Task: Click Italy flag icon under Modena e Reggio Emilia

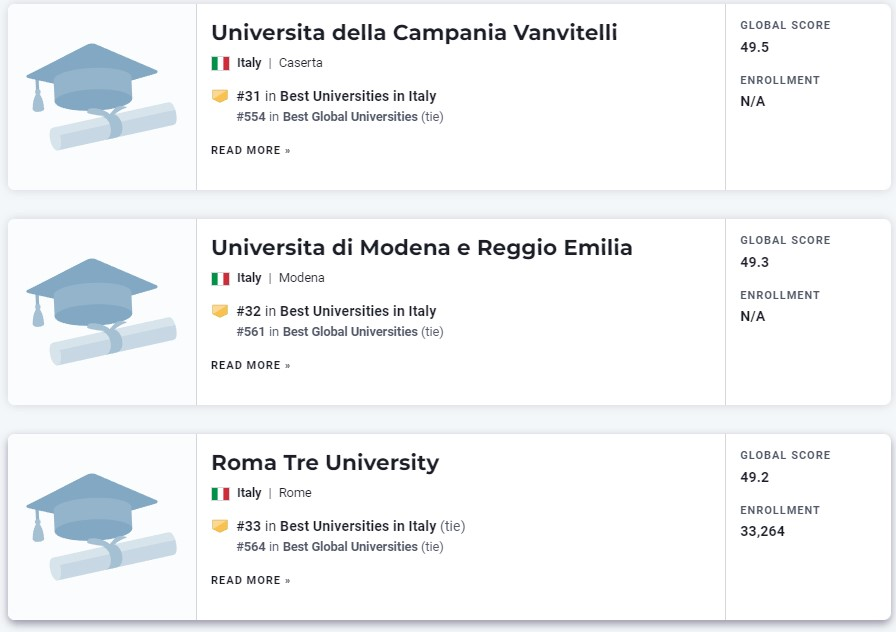Action: (220, 278)
